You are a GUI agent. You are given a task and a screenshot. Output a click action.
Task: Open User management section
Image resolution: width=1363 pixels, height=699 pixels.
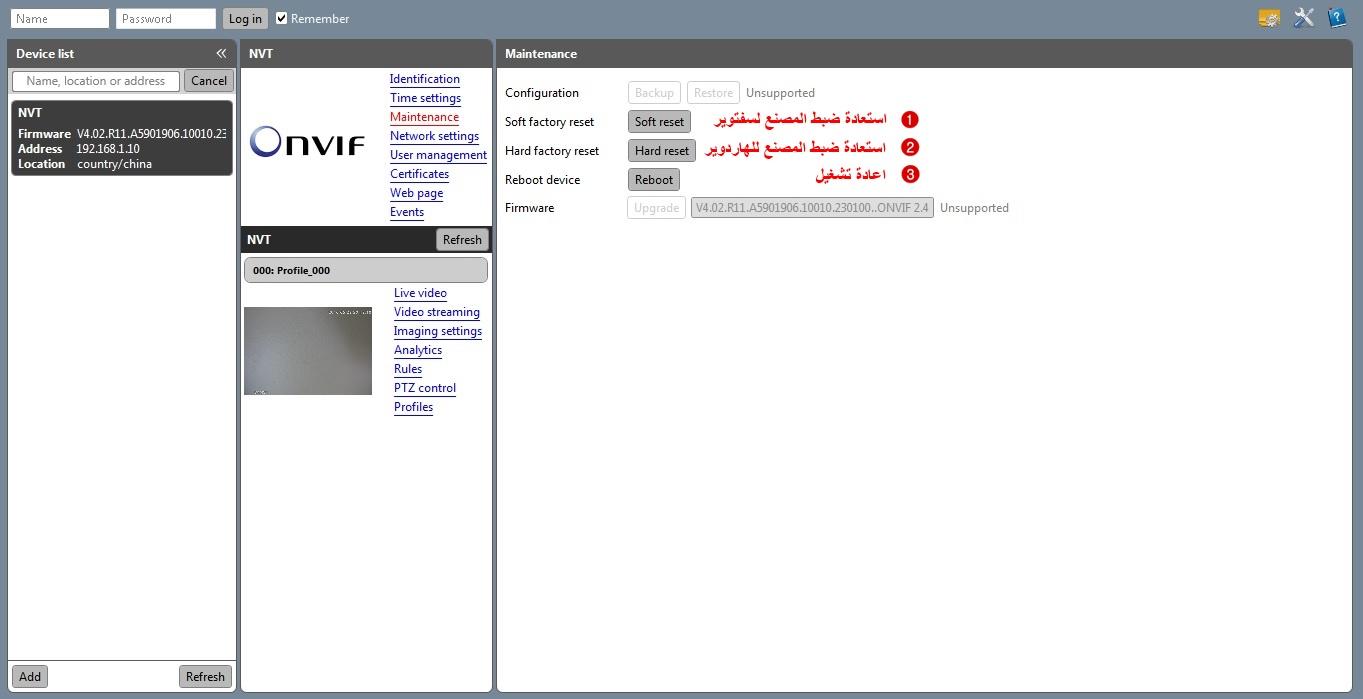[x=438, y=155]
